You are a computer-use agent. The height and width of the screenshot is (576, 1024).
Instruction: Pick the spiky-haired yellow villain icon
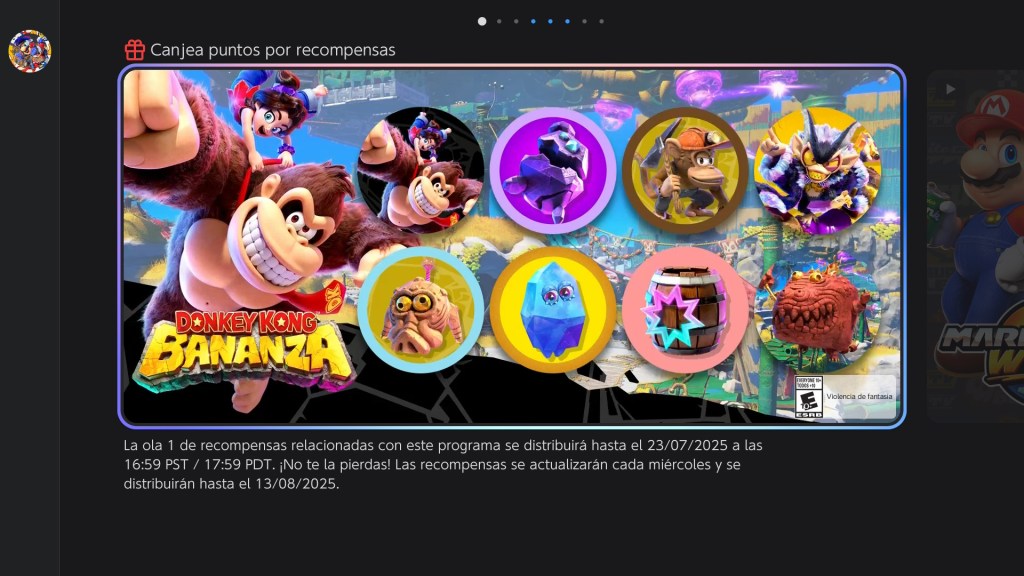817,171
